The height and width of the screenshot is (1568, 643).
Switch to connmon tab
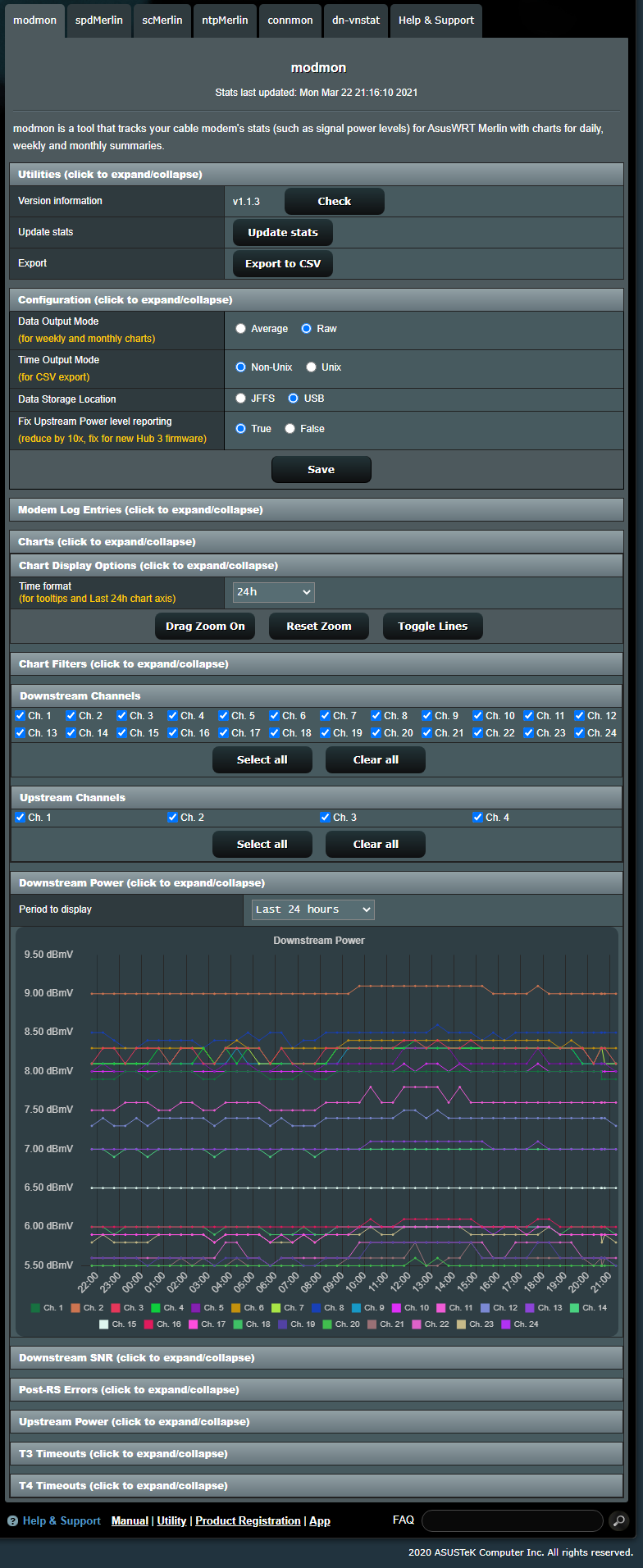290,21
